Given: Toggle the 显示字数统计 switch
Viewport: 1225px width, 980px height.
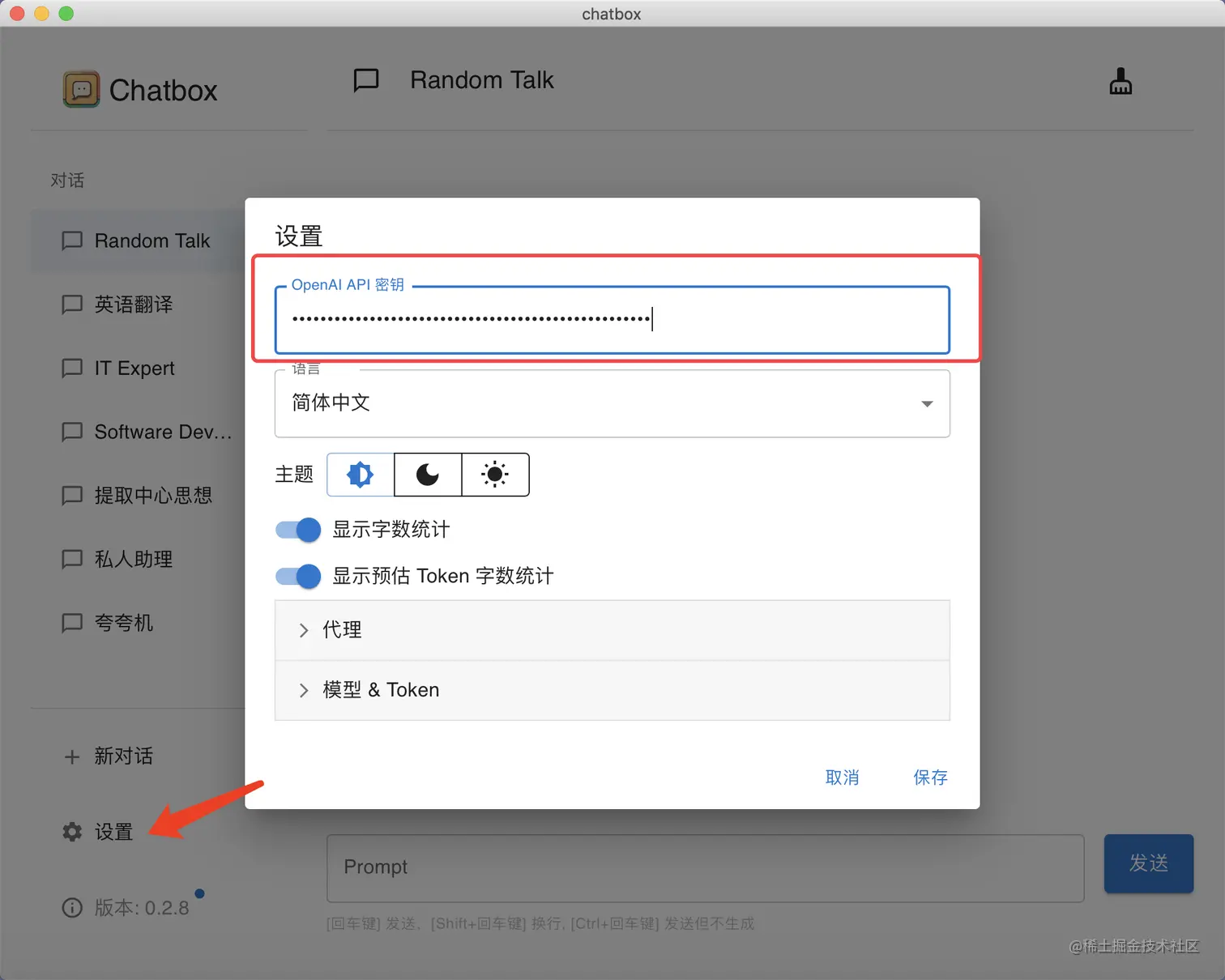Looking at the screenshot, I should click(298, 530).
